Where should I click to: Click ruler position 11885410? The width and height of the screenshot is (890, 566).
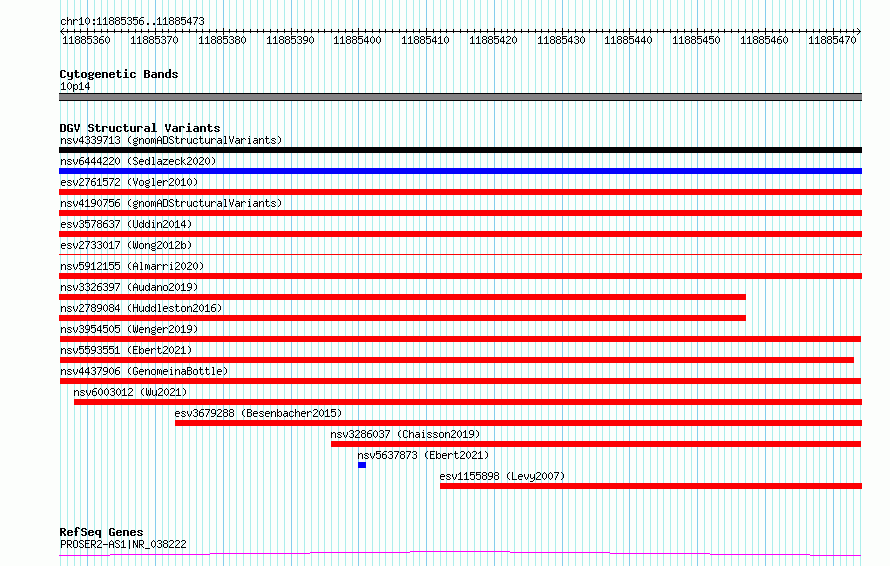(x=426, y=40)
